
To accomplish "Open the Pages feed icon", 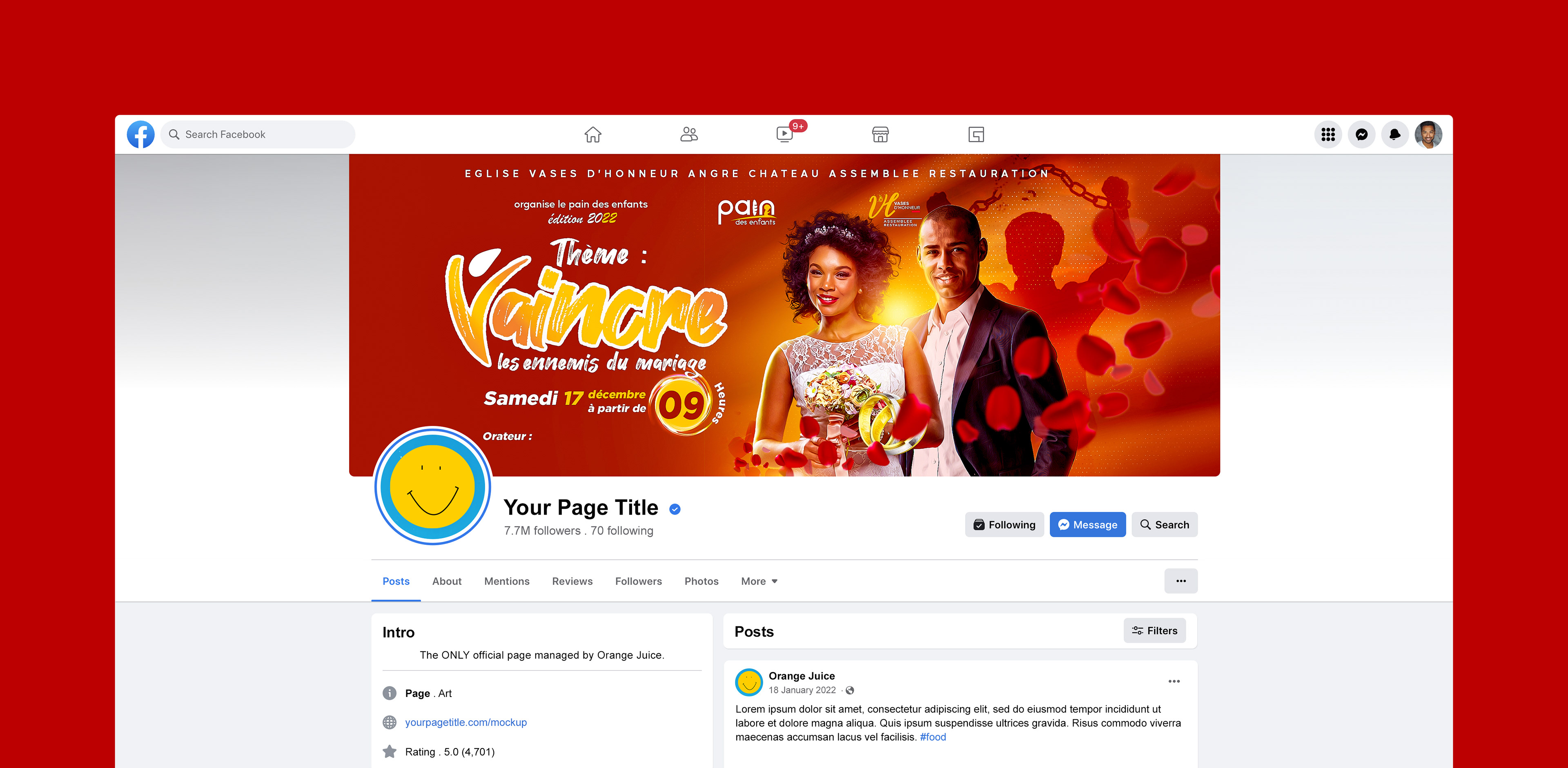I will tap(976, 134).
